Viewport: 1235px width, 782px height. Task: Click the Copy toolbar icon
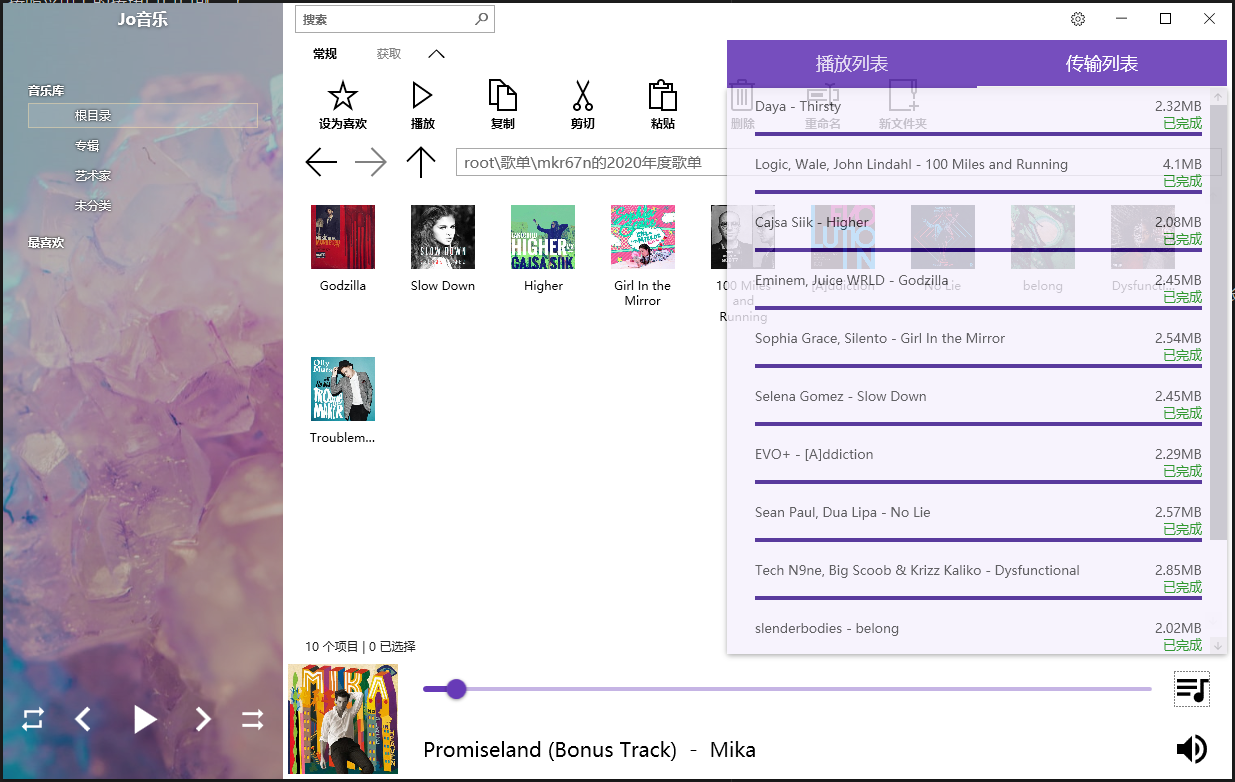(x=502, y=96)
